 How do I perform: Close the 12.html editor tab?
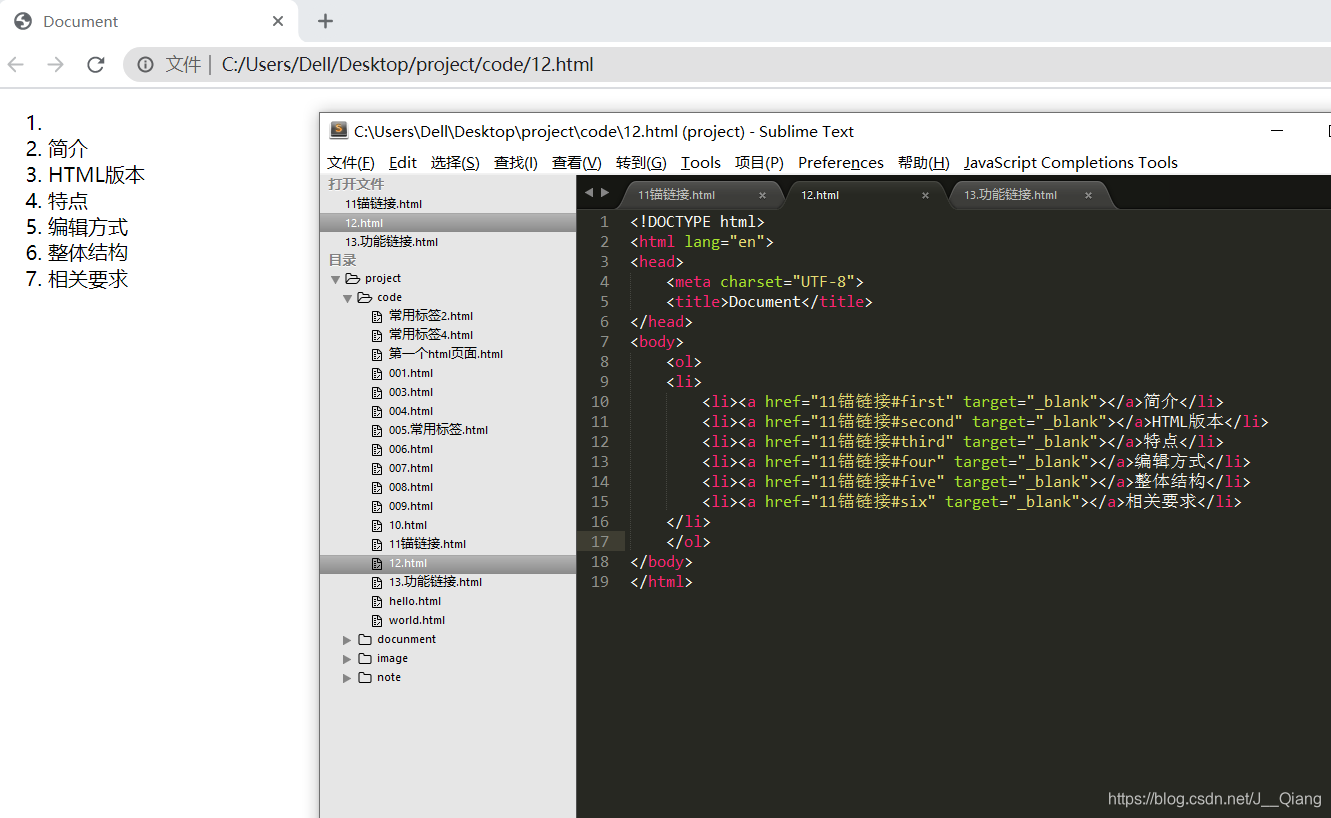pos(925,195)
